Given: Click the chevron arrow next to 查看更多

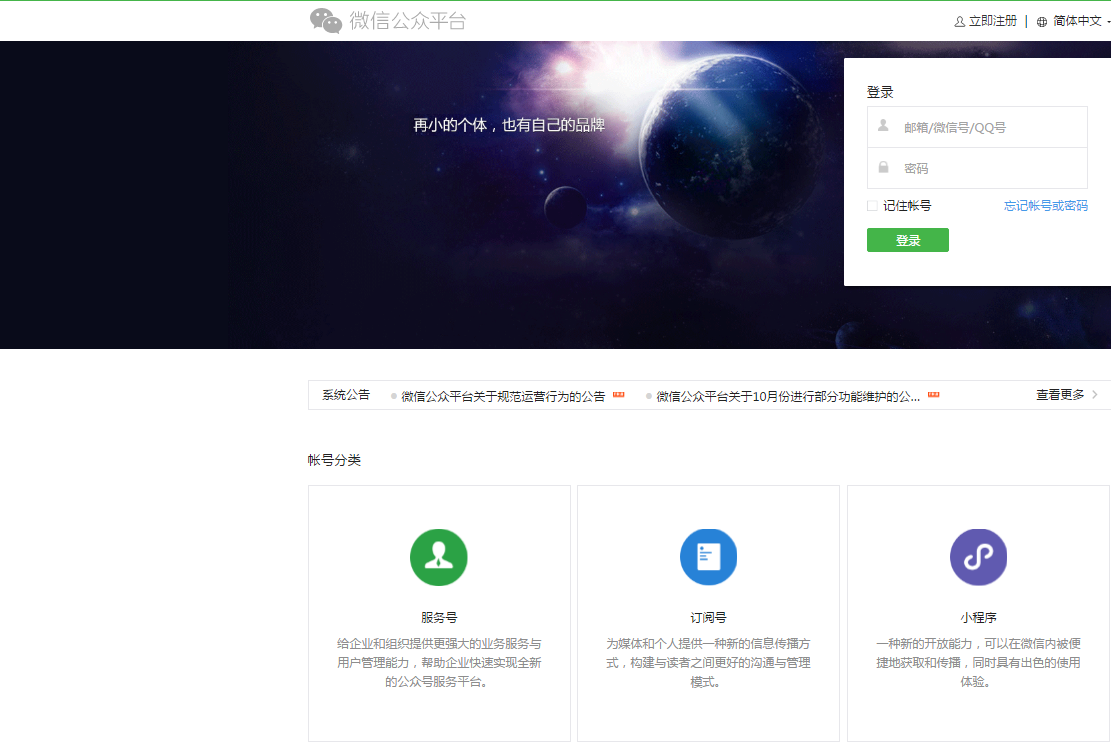Looking at the screenshot, I should [1095, 395].
